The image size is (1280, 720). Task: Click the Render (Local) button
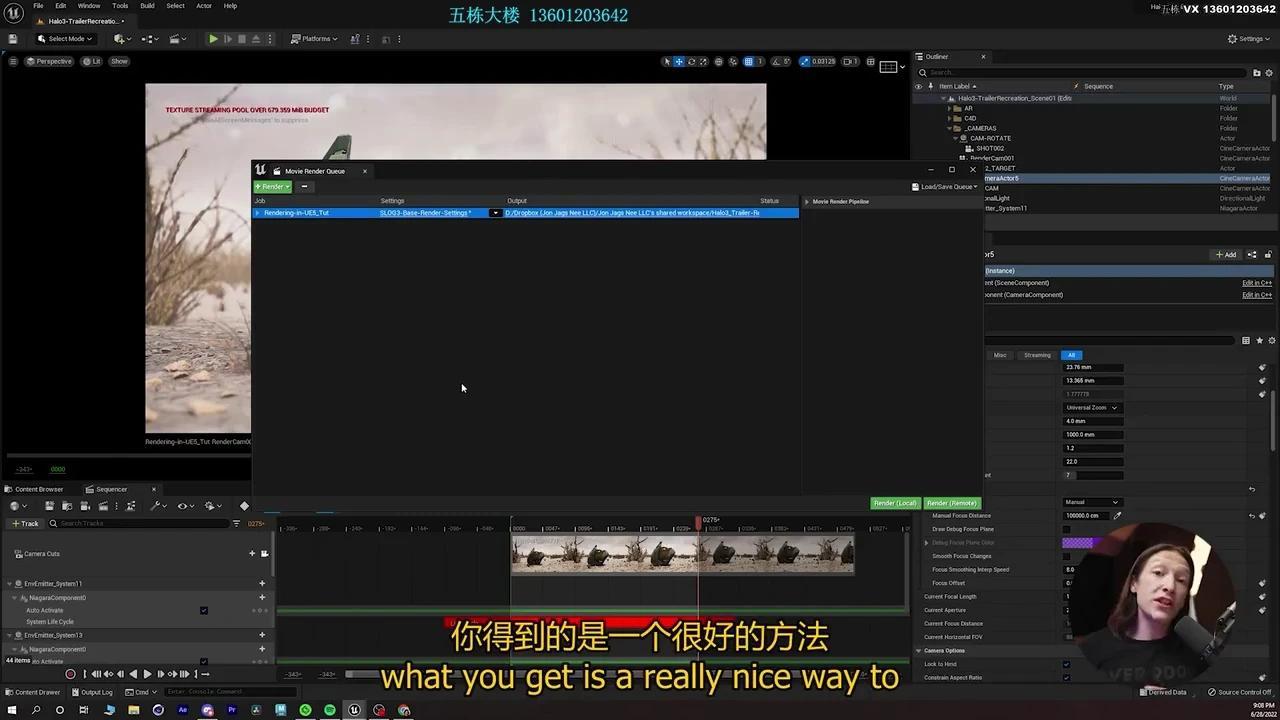894,503
